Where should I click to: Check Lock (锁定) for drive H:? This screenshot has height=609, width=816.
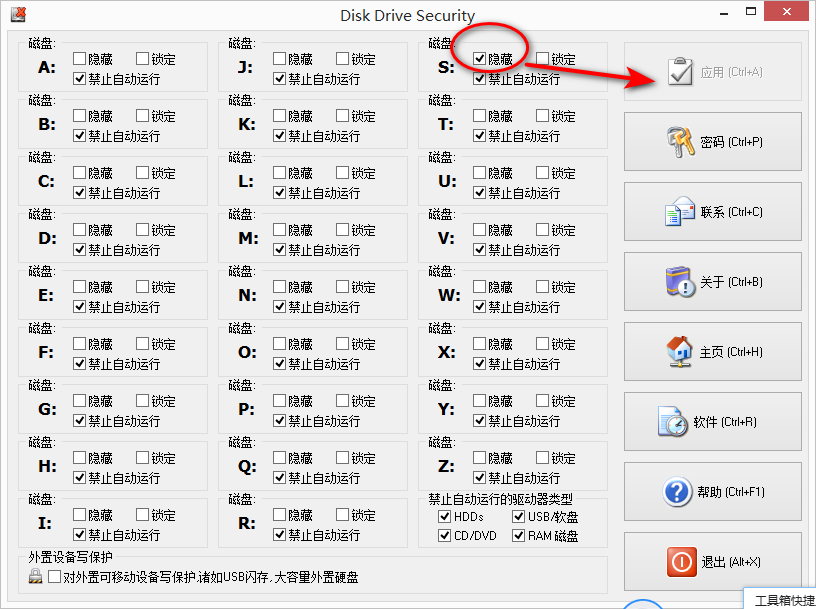143,458
